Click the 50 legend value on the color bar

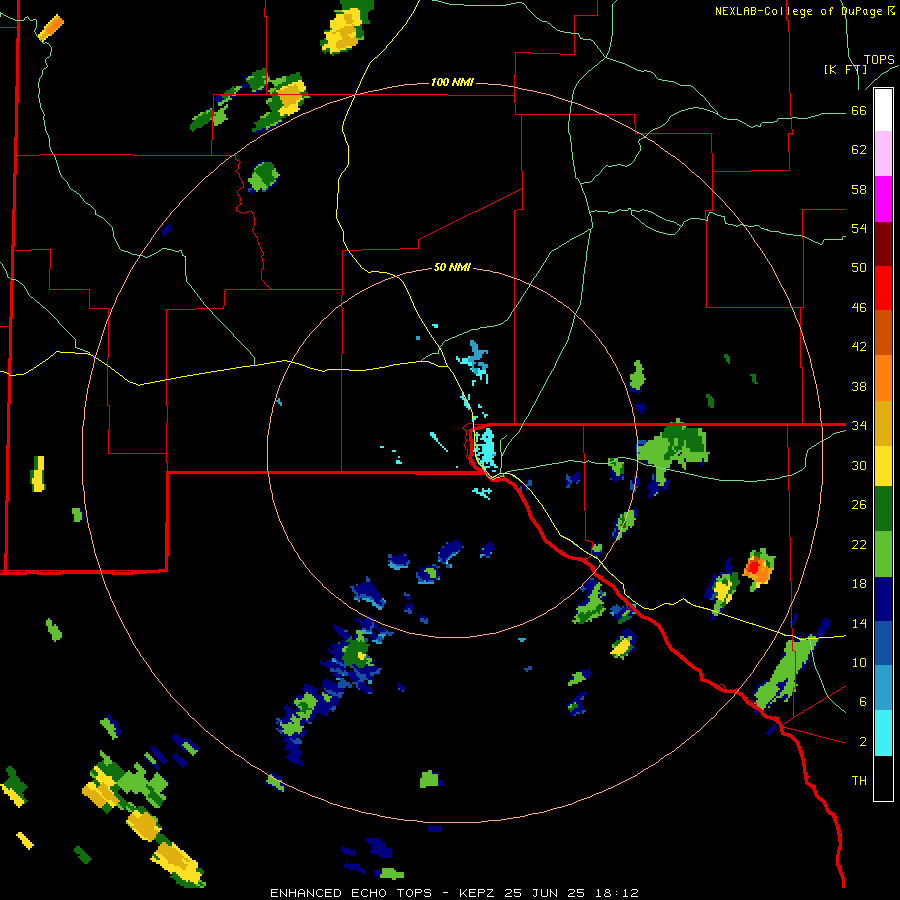[859, 267]
